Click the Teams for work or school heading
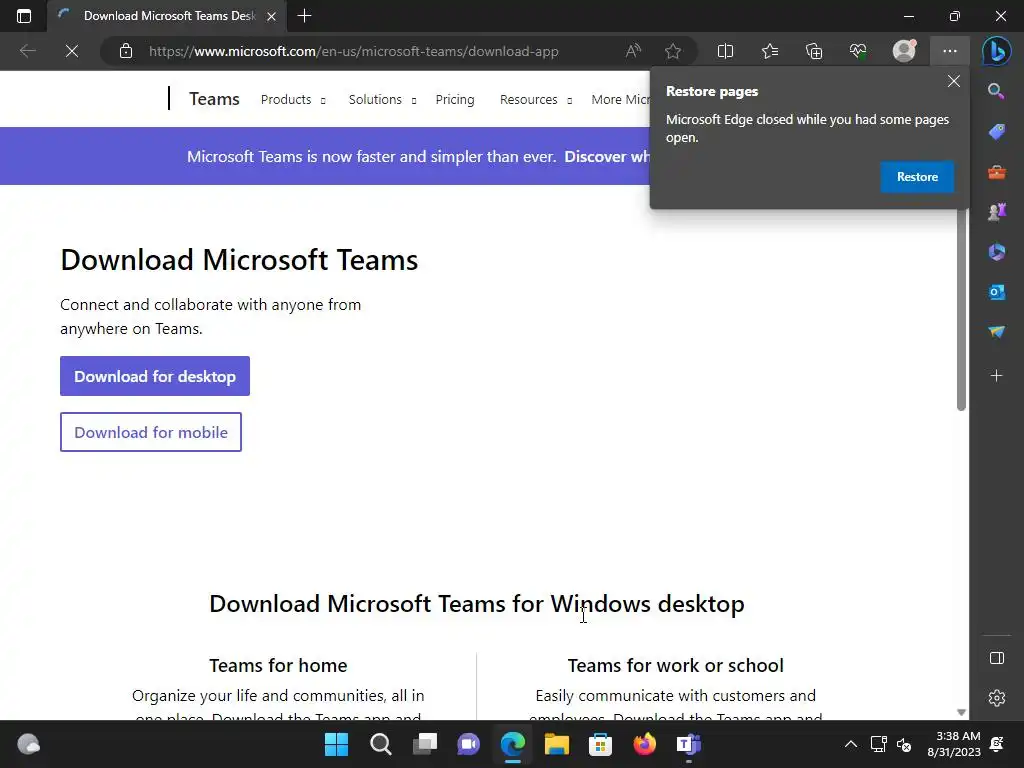1024x768 pixels. 675,665
